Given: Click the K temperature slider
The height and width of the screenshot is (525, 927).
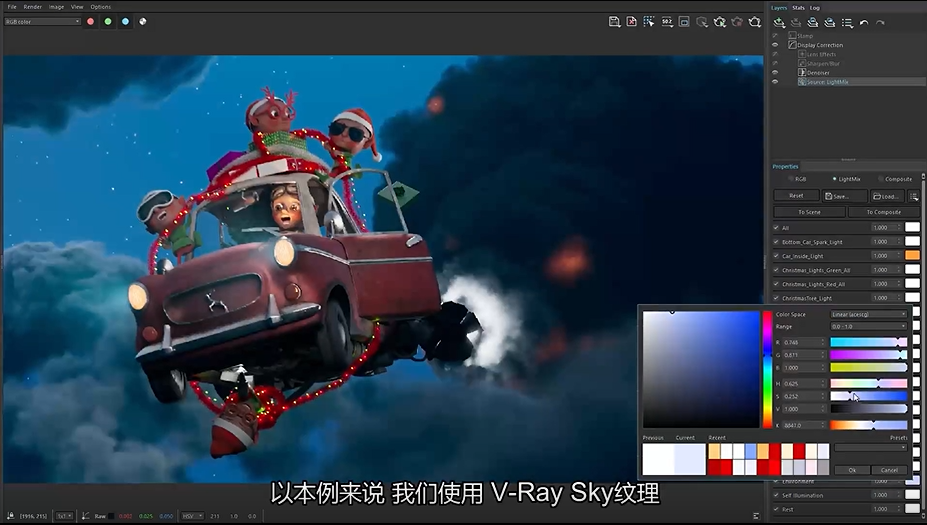Looking at the screenshot, I should (x=868, y=424).
